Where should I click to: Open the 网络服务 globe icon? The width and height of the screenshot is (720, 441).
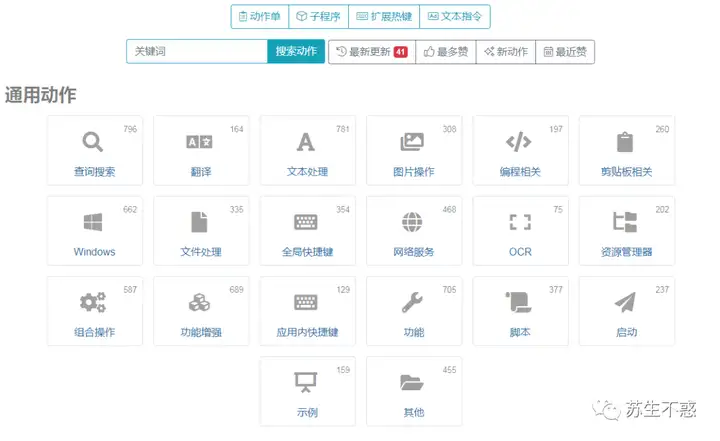click(x=412, y=222)
